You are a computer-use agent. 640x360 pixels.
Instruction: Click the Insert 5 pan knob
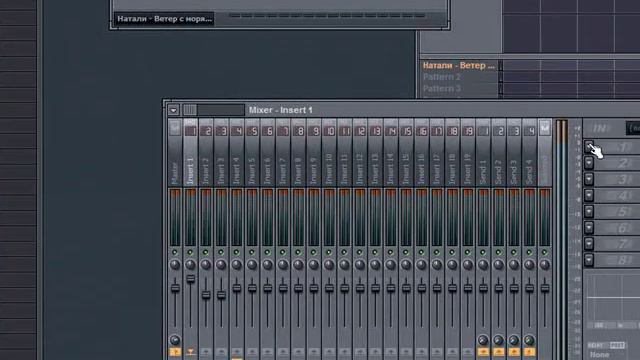pos(252,265)
